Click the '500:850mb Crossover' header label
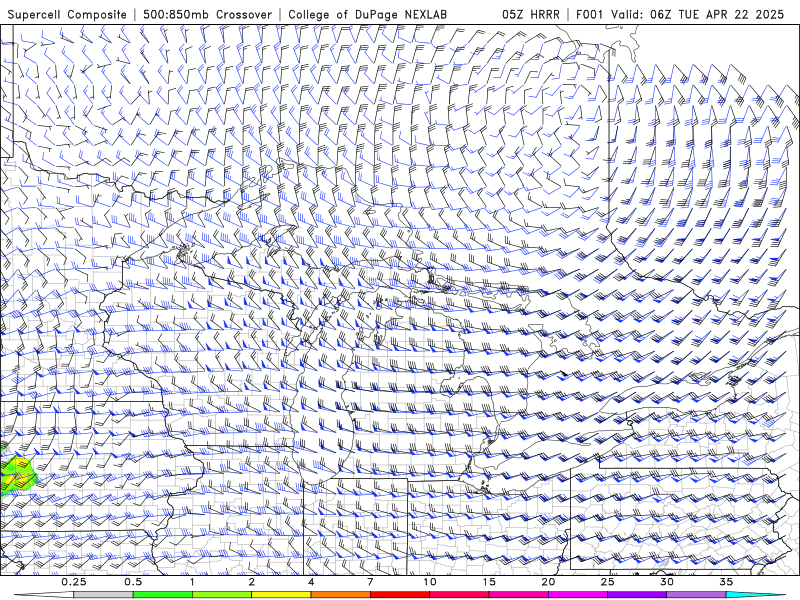The height and width of the screenshot is (600, 800). (208, 14)
